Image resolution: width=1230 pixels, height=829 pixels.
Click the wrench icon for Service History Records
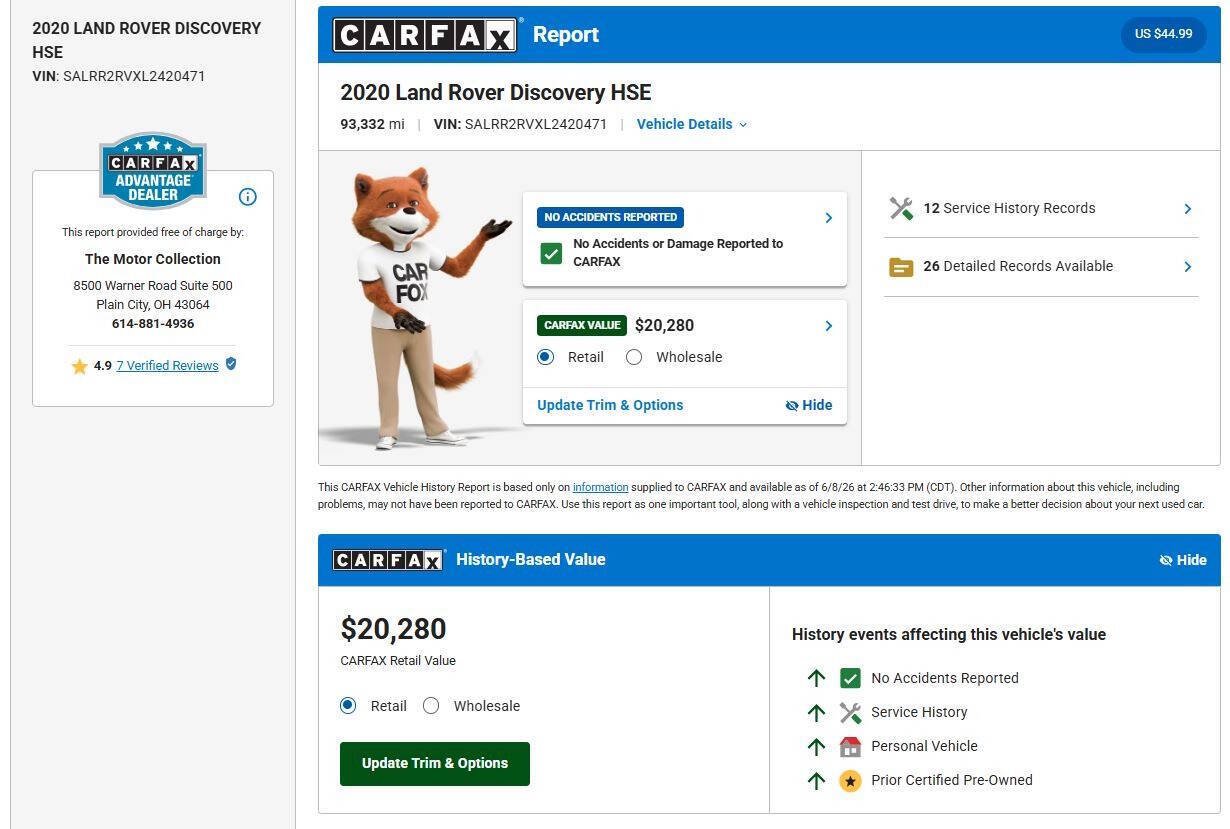coord(901,208)
